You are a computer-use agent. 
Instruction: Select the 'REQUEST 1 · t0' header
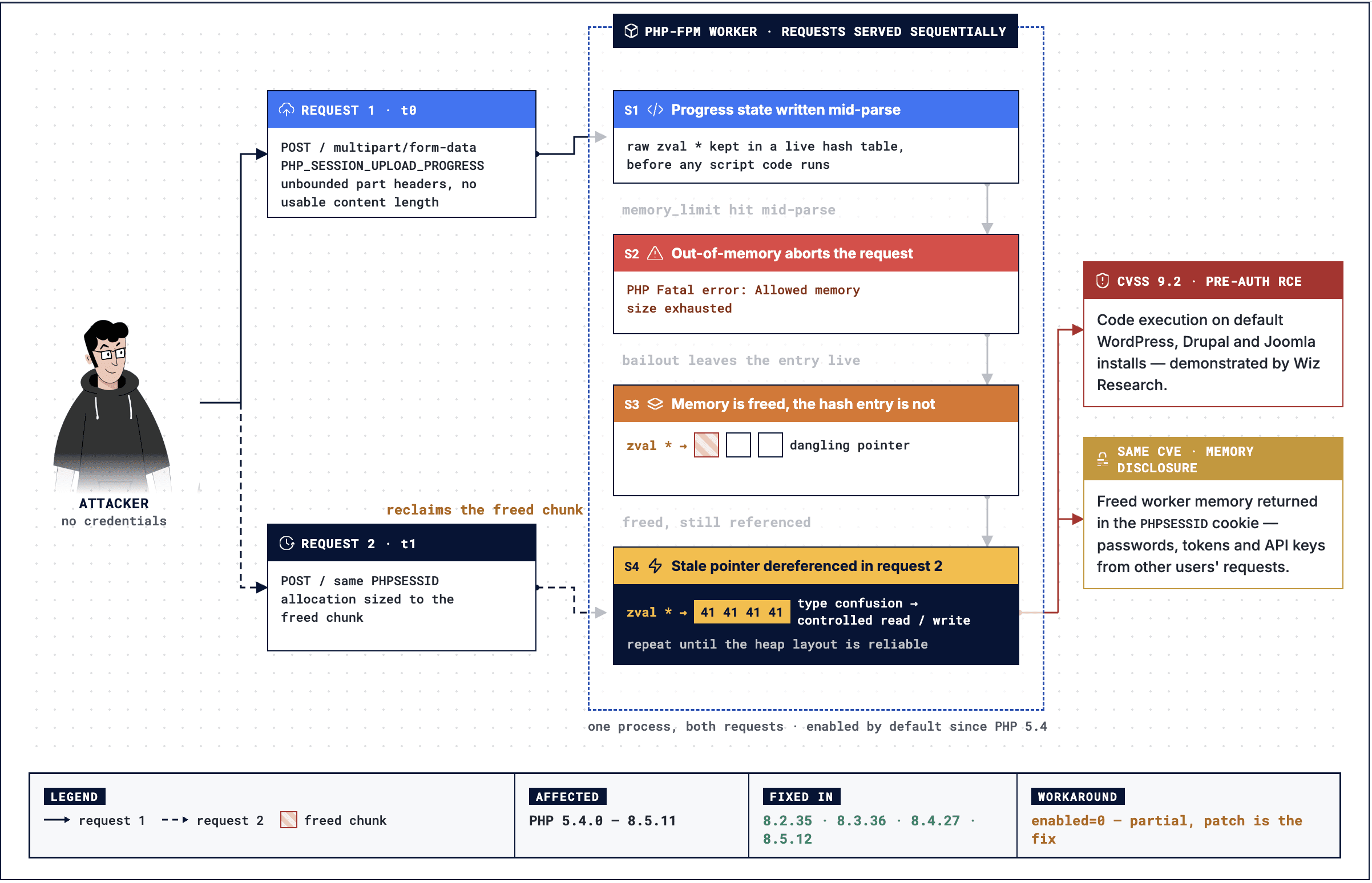coord(402,110)
